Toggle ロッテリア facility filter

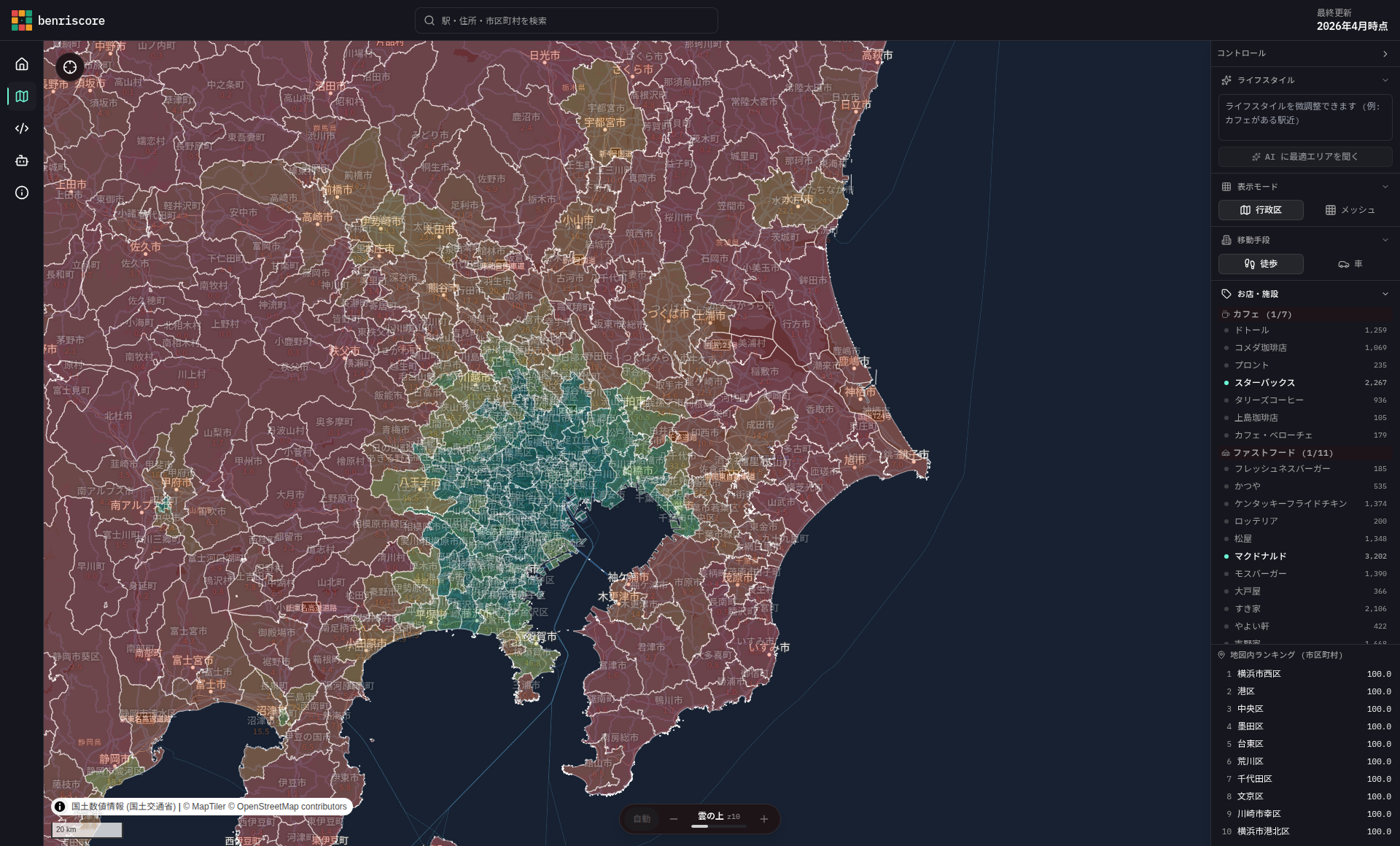1305,521
